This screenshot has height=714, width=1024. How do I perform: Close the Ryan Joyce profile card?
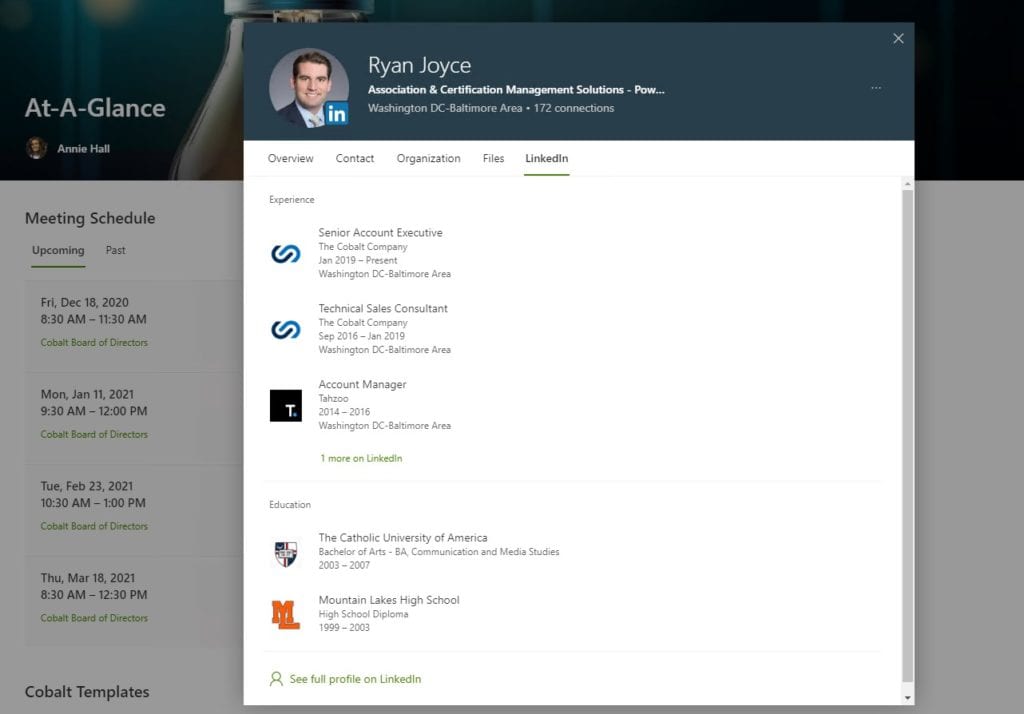coord(898,39)
